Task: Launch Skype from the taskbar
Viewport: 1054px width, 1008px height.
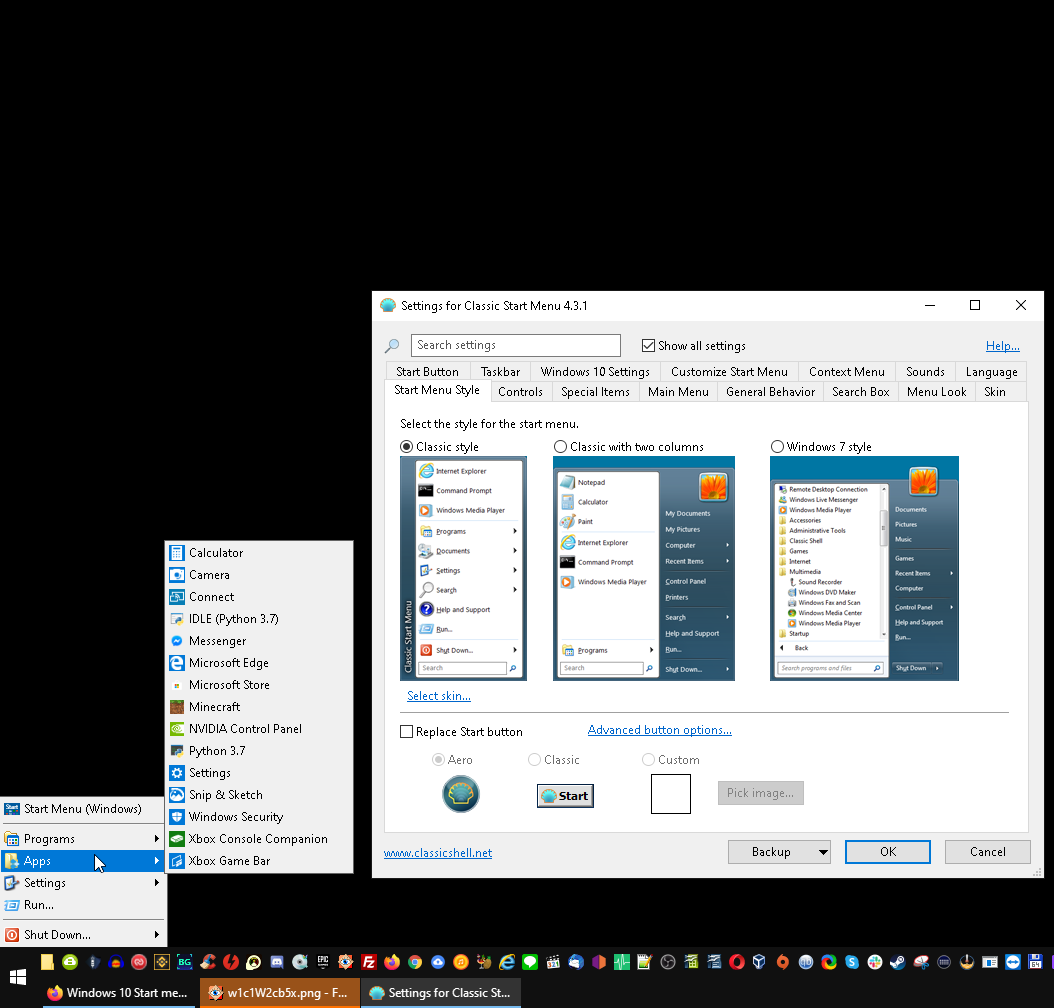Action: tap(852, 962)
